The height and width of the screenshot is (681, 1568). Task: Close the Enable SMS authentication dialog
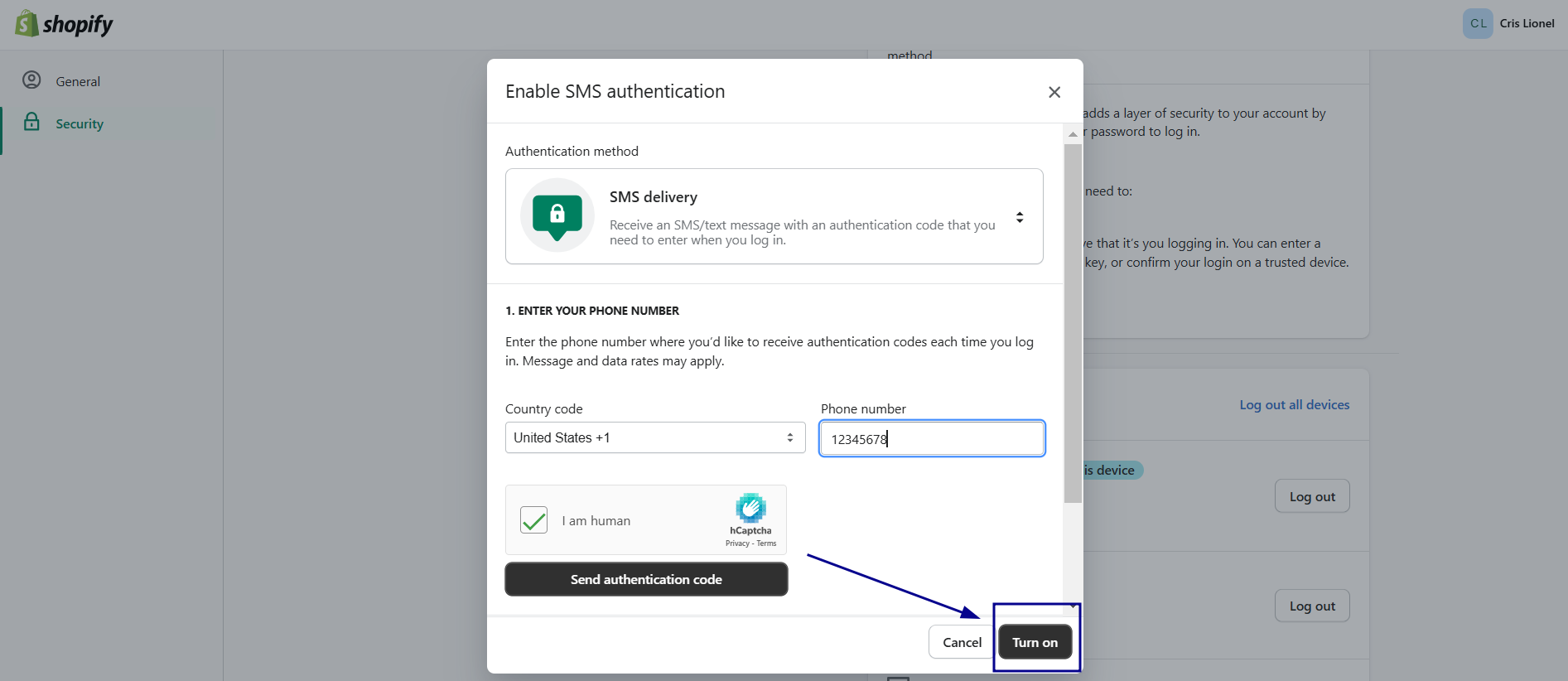1054,92
